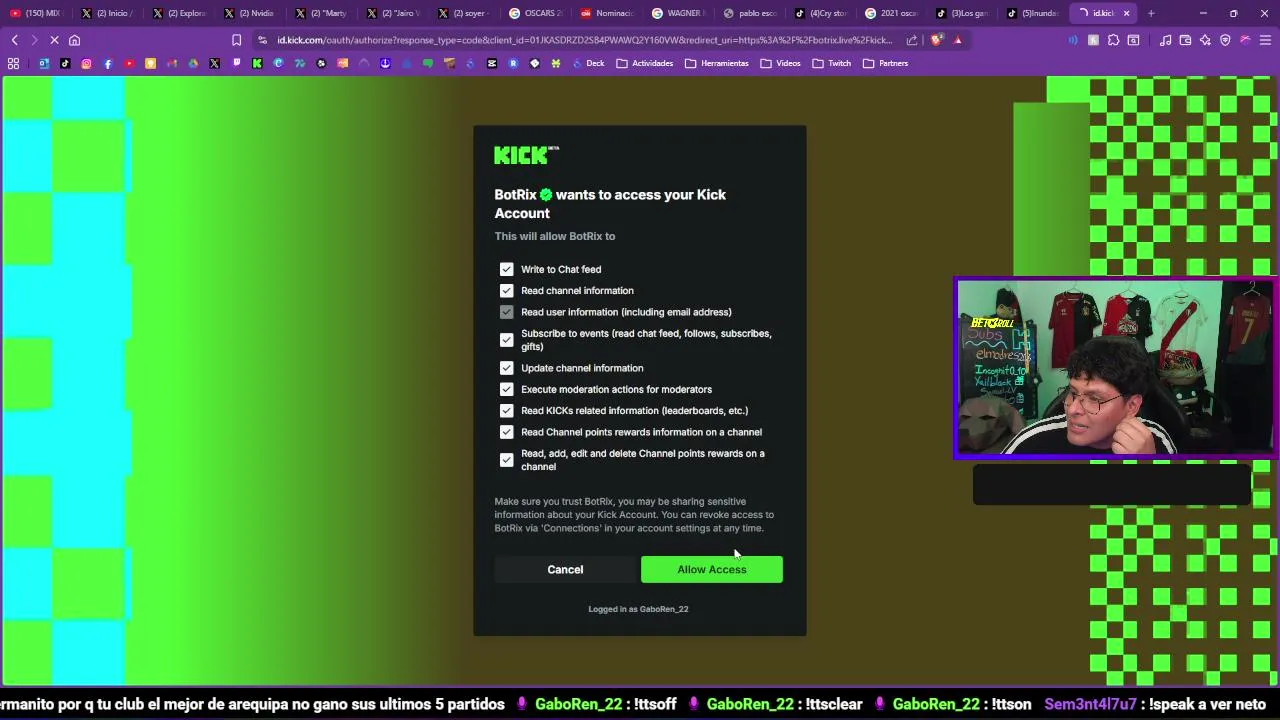Viewport: 1280px width, 720px height.
Task: Expand the Videos bookmarks folder
Action: [780, 63]
